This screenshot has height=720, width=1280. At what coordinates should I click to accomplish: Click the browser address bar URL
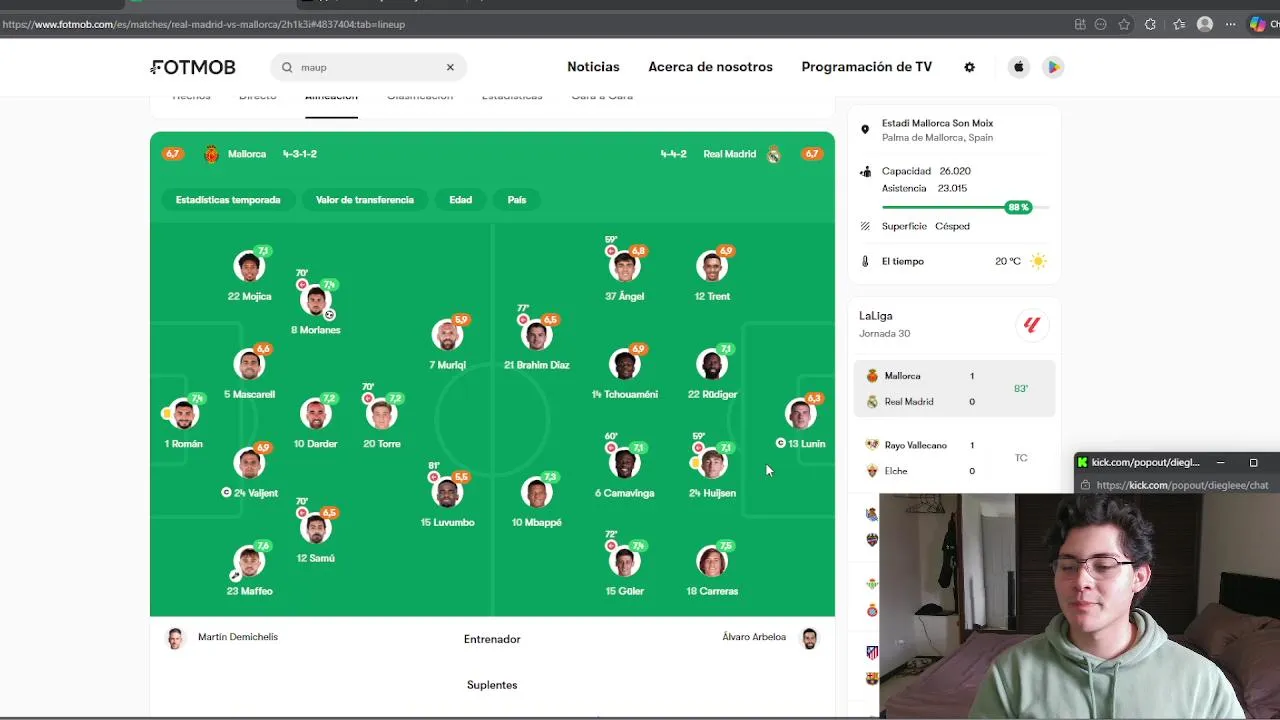[x=203, y=24]
